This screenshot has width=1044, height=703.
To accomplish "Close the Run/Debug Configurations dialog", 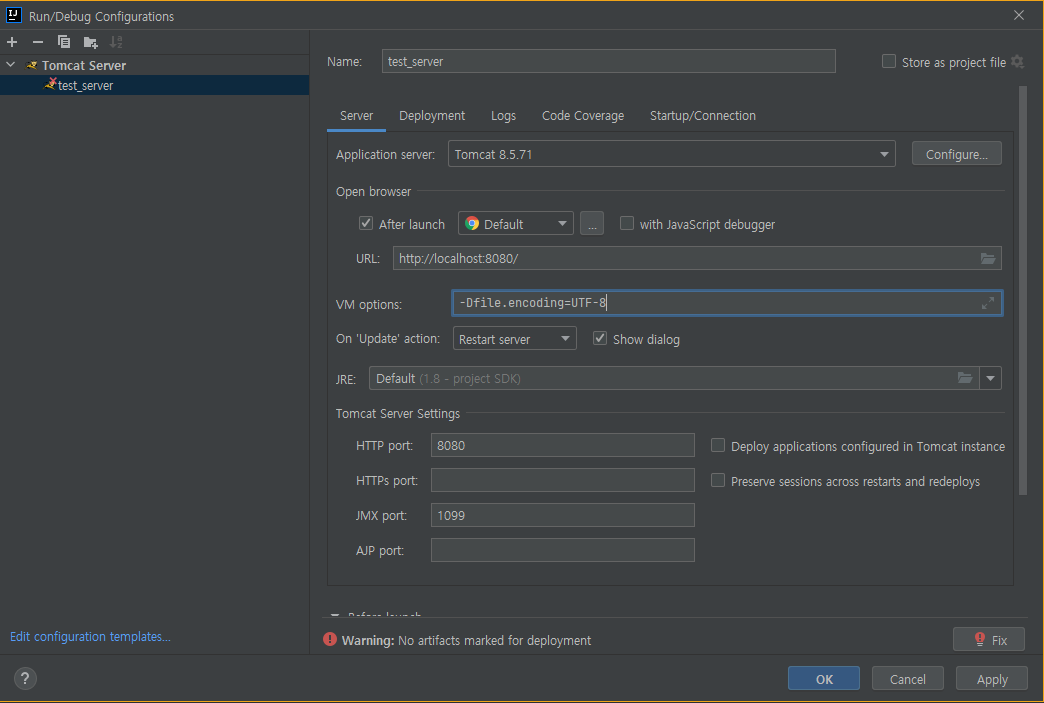I will click(x=1019, y=15).
